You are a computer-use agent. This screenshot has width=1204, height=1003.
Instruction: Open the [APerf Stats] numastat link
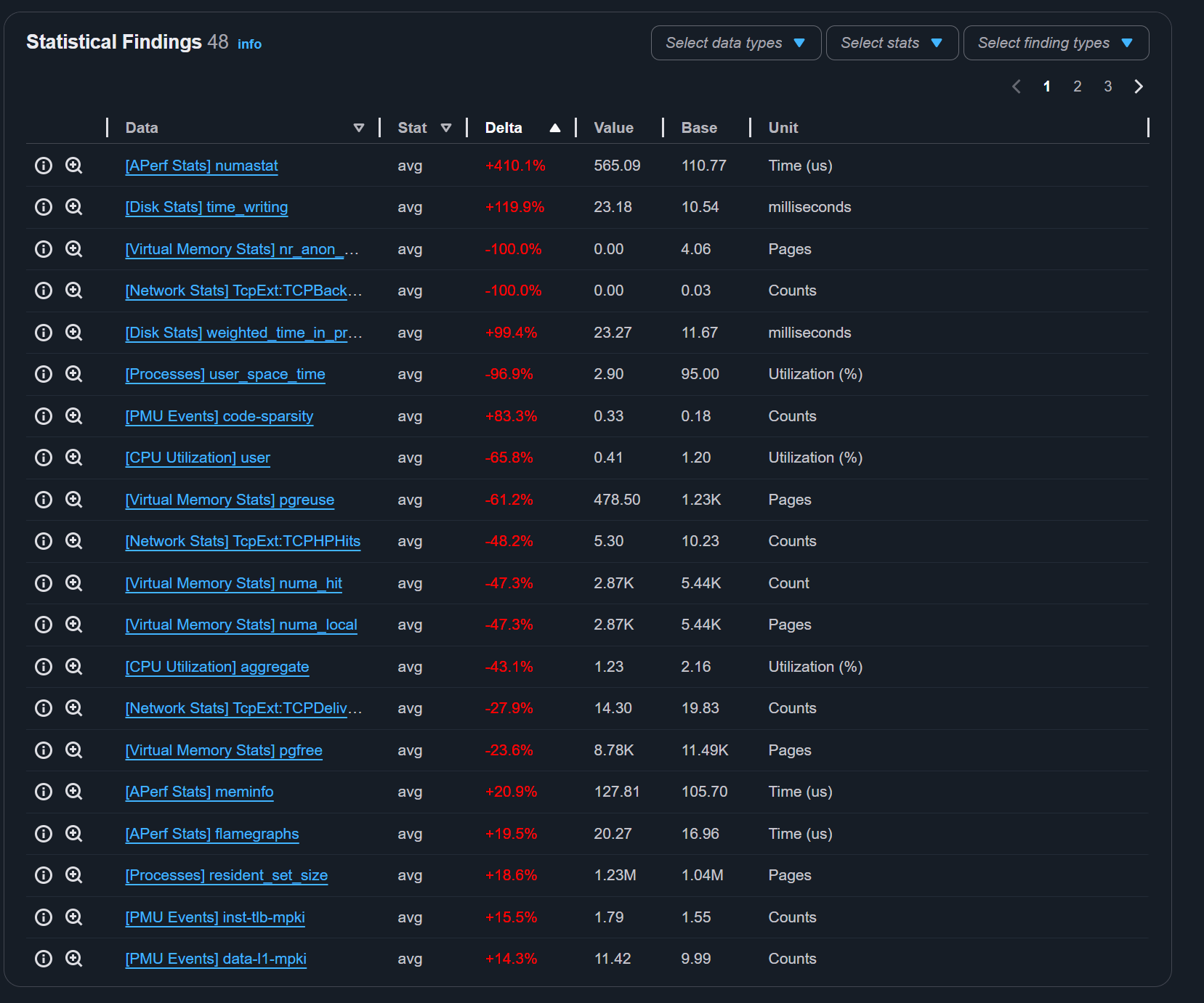201,166
